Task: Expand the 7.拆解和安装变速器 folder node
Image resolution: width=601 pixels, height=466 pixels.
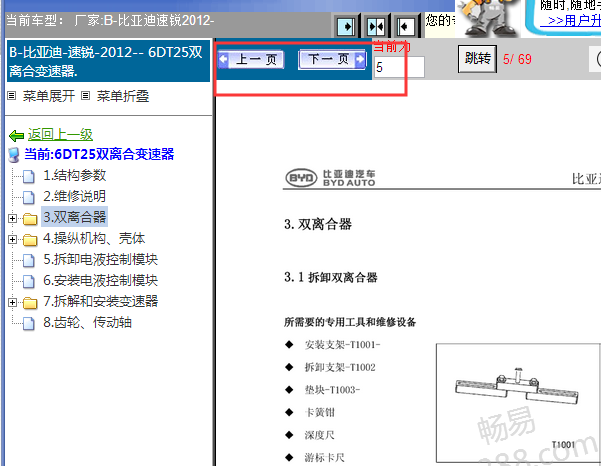Action: [x=12, y=302]
